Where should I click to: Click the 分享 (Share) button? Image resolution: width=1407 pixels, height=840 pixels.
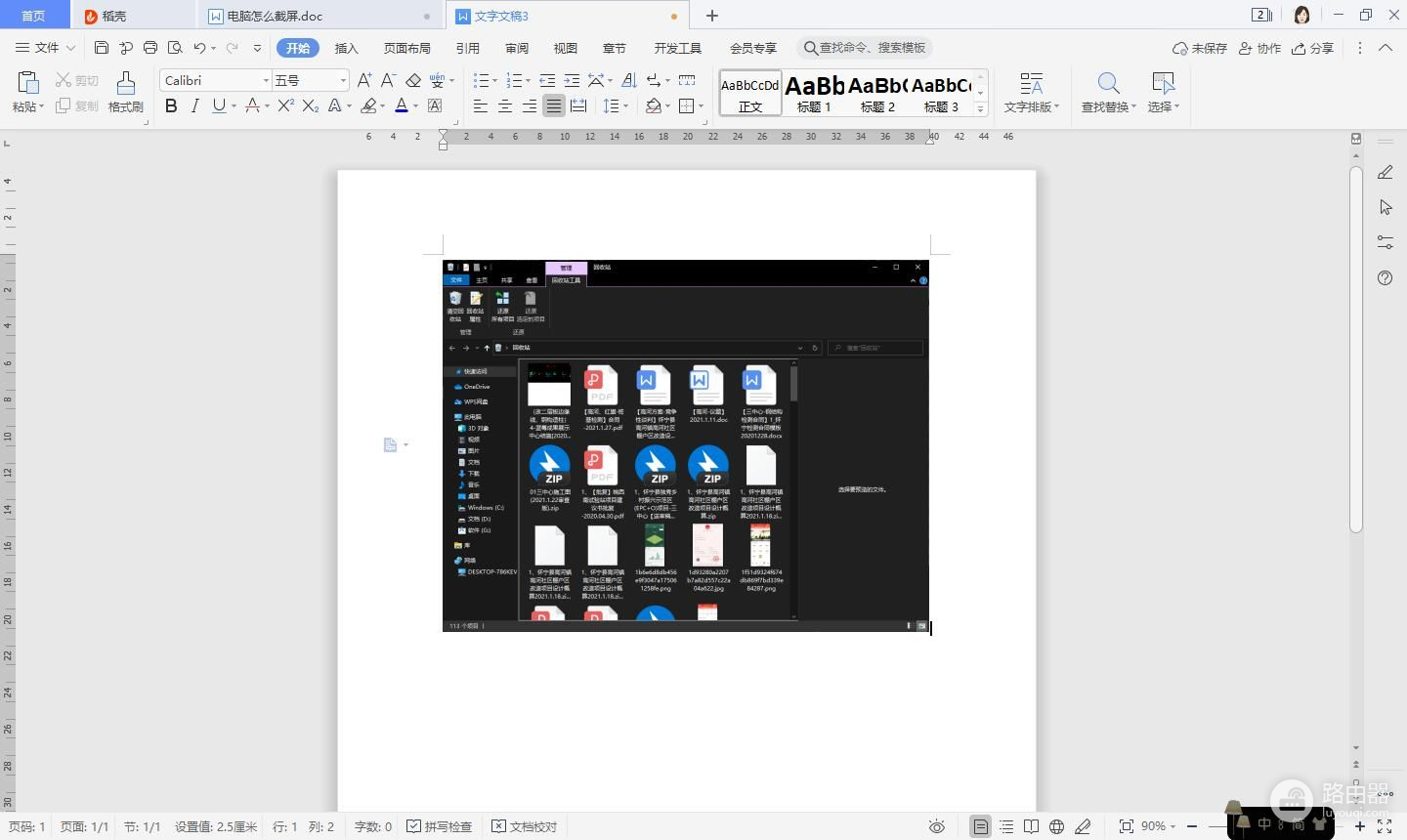coord(1312,48)
